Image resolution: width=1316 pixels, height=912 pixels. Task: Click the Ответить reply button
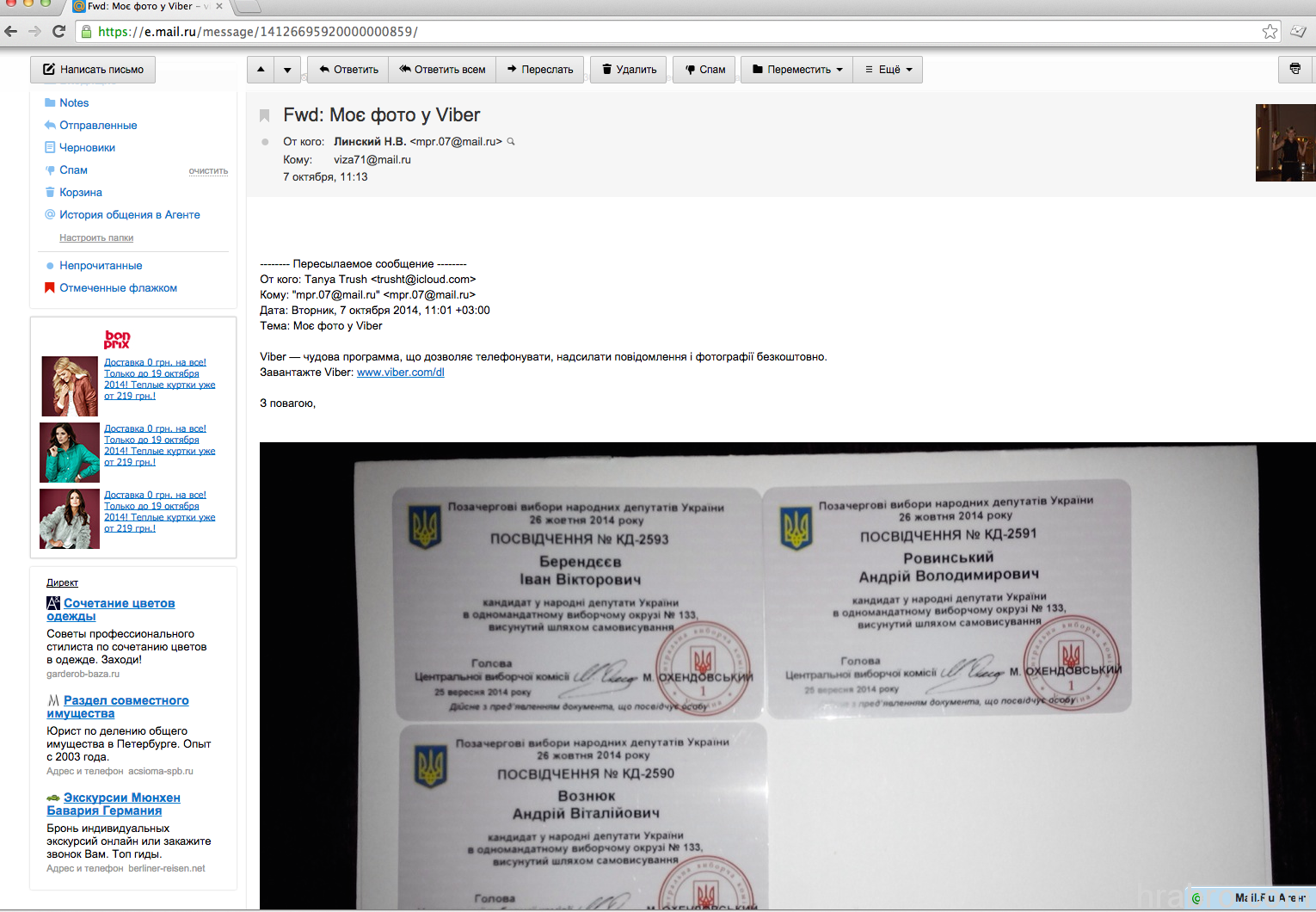[348, 70]
